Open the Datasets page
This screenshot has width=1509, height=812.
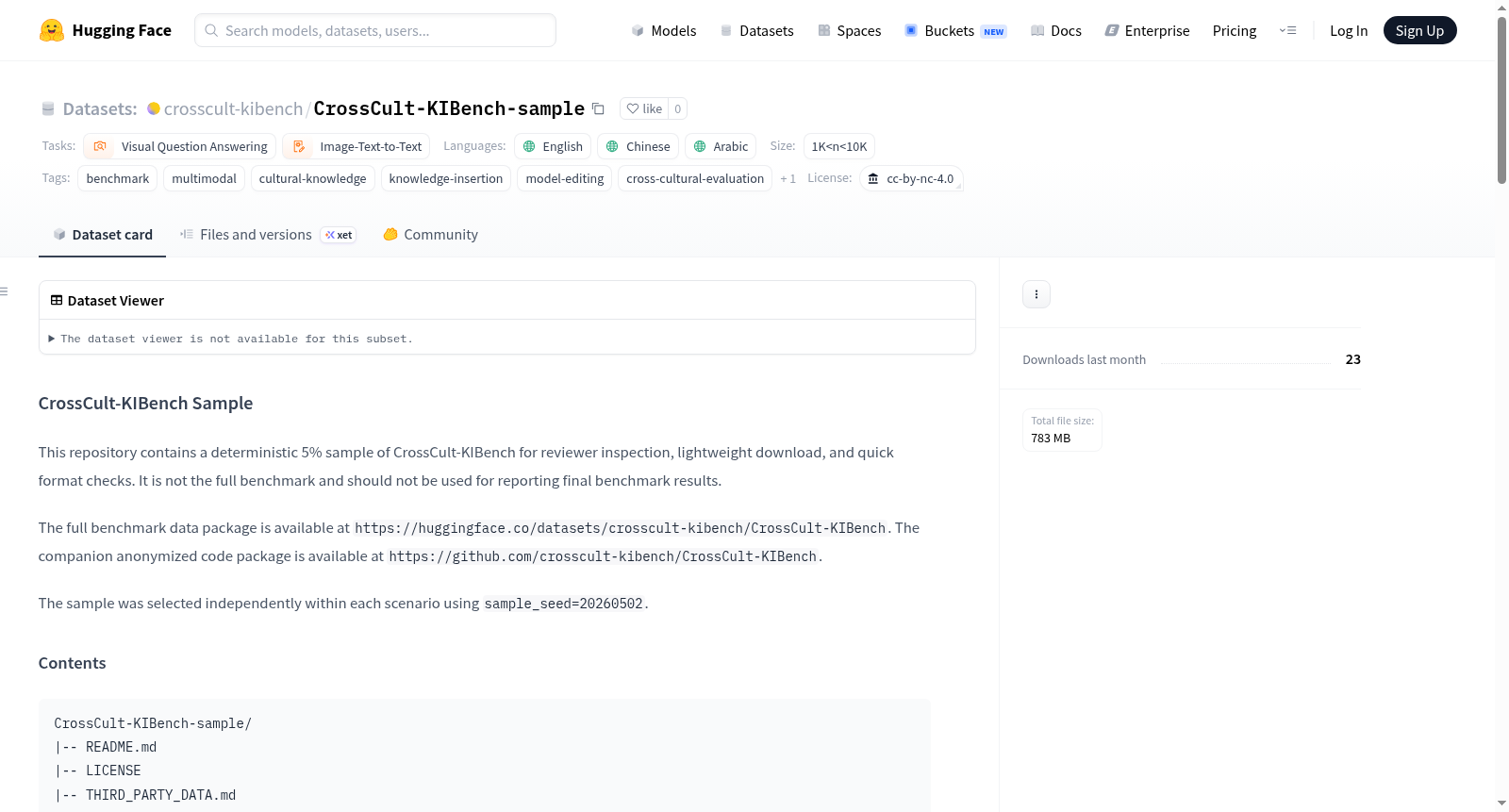point(756,30)
